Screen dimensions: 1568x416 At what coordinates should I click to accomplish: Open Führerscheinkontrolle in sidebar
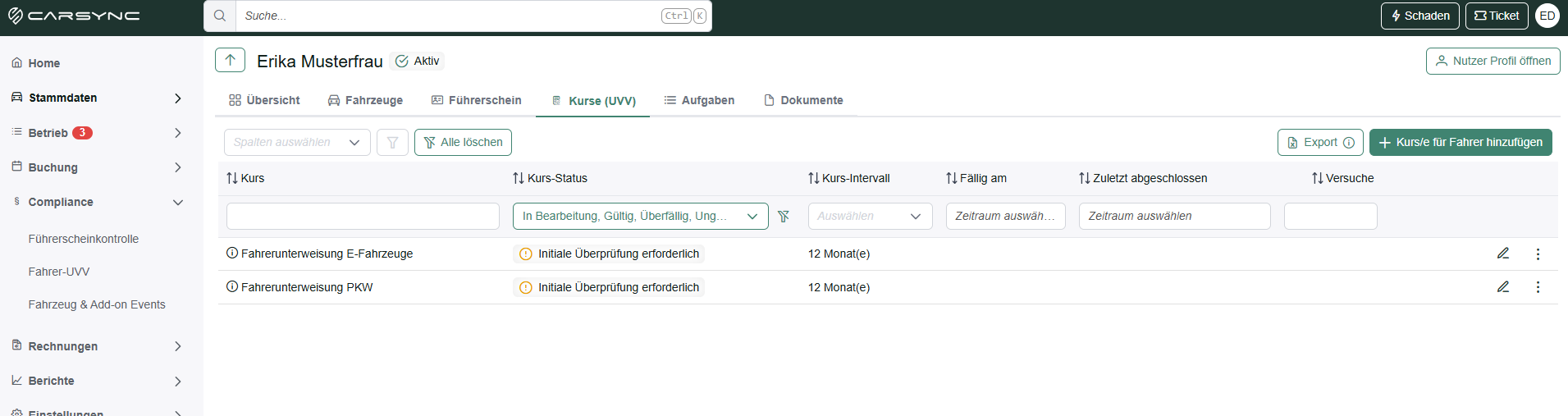[x=83, y=239]
